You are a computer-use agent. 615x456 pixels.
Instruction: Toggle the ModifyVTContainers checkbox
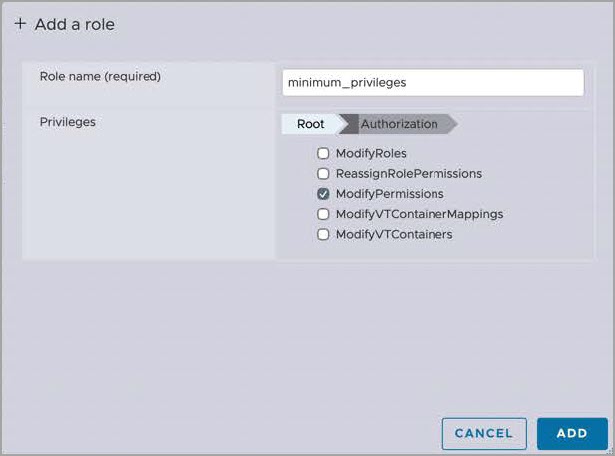(323, 235)
